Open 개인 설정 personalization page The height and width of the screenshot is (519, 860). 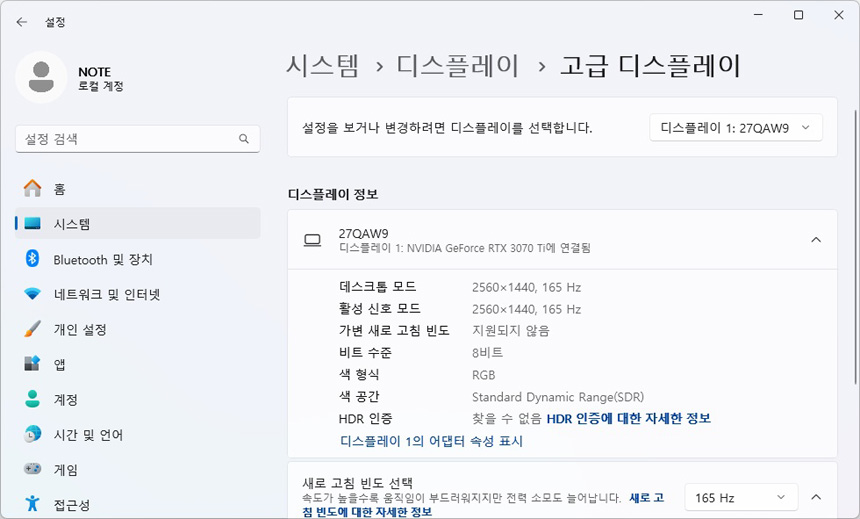tap(80, 329)
